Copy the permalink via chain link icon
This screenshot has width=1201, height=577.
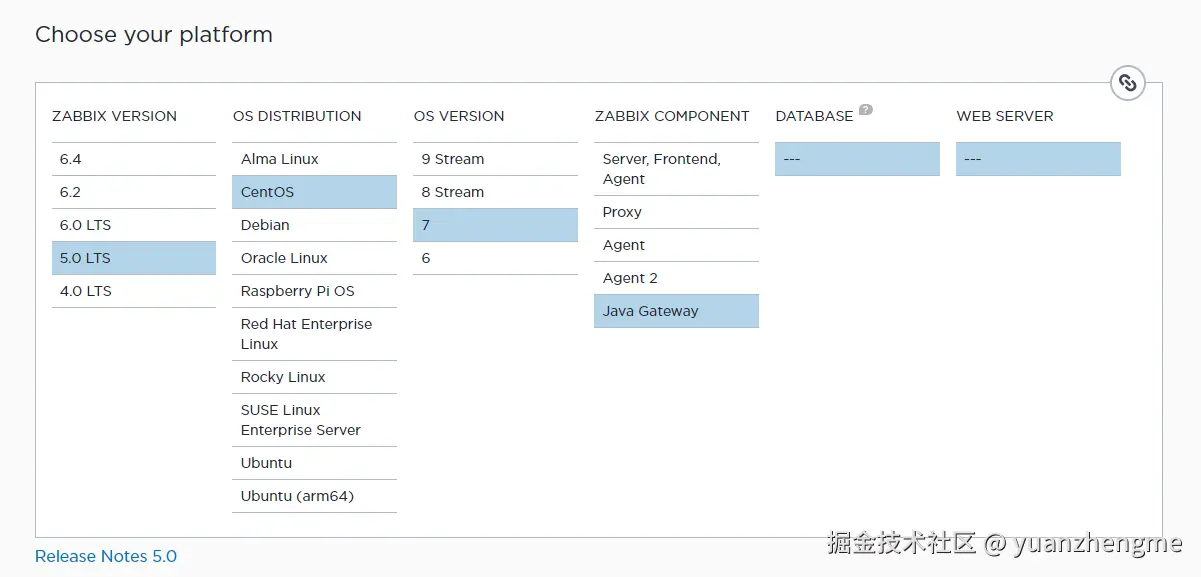tap(1127, 83)
